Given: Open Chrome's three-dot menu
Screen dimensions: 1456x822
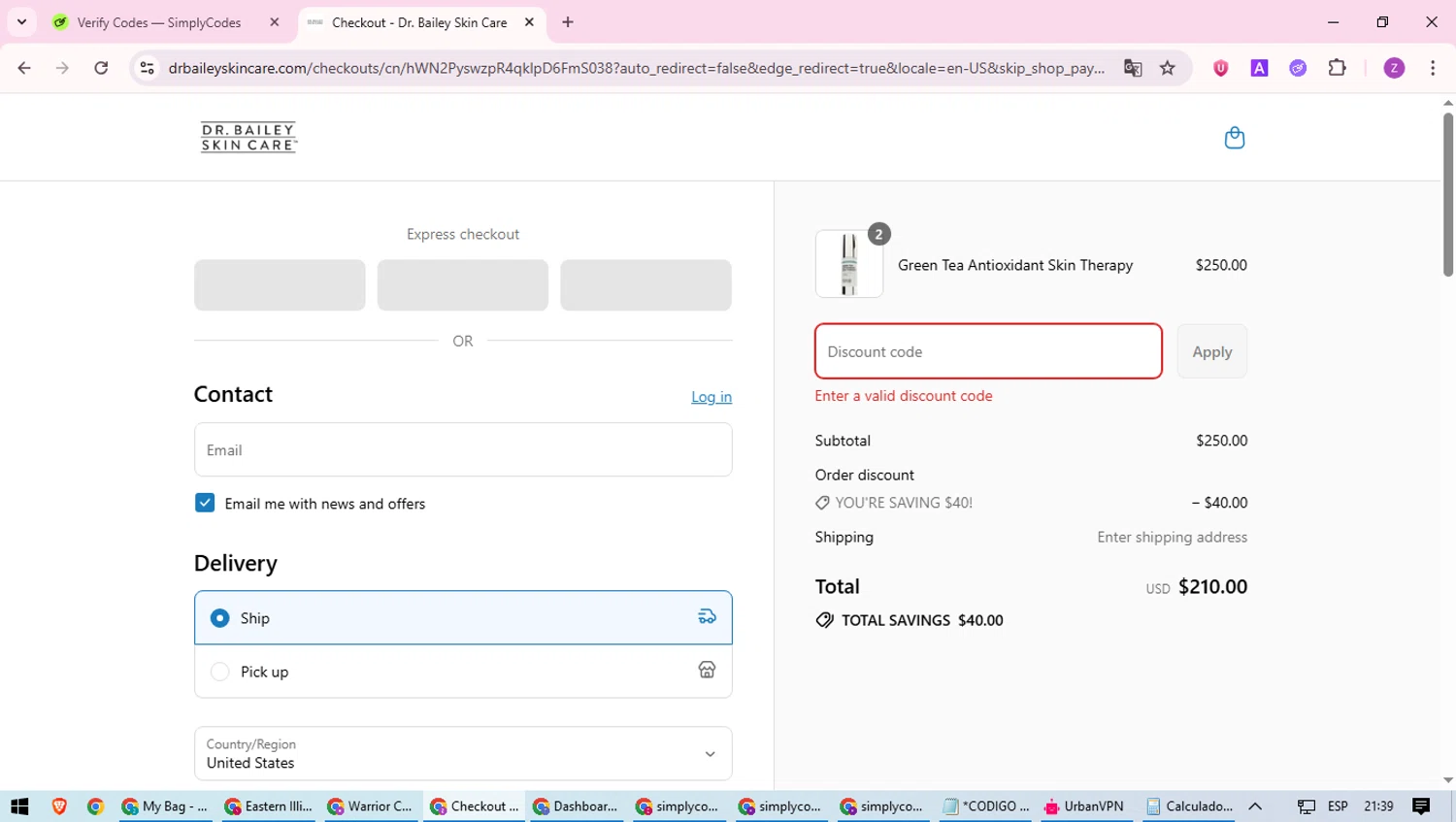Looking at the screenshot, I should point(1433,68).
